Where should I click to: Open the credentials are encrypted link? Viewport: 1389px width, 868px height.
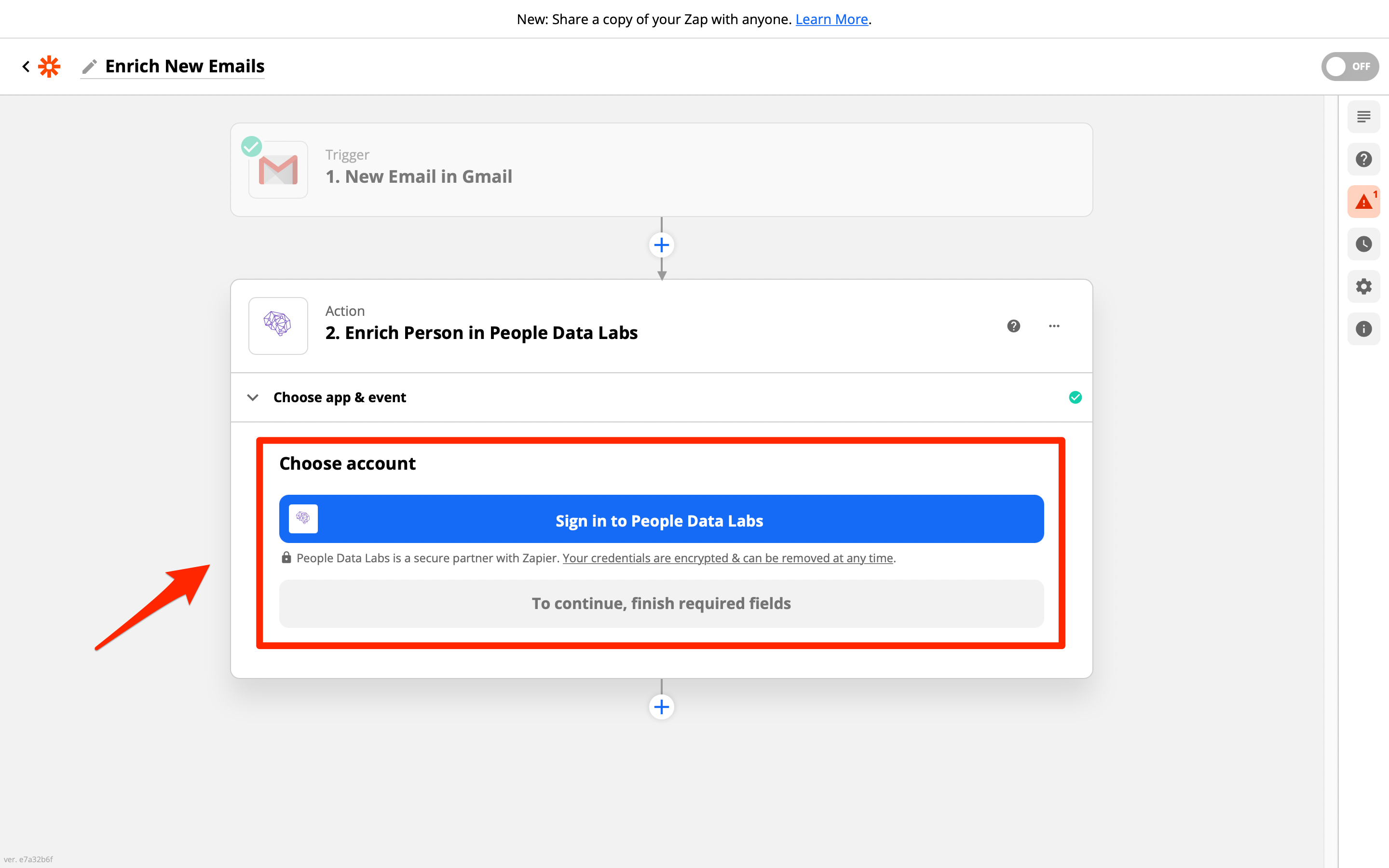(x=727, y=558)
